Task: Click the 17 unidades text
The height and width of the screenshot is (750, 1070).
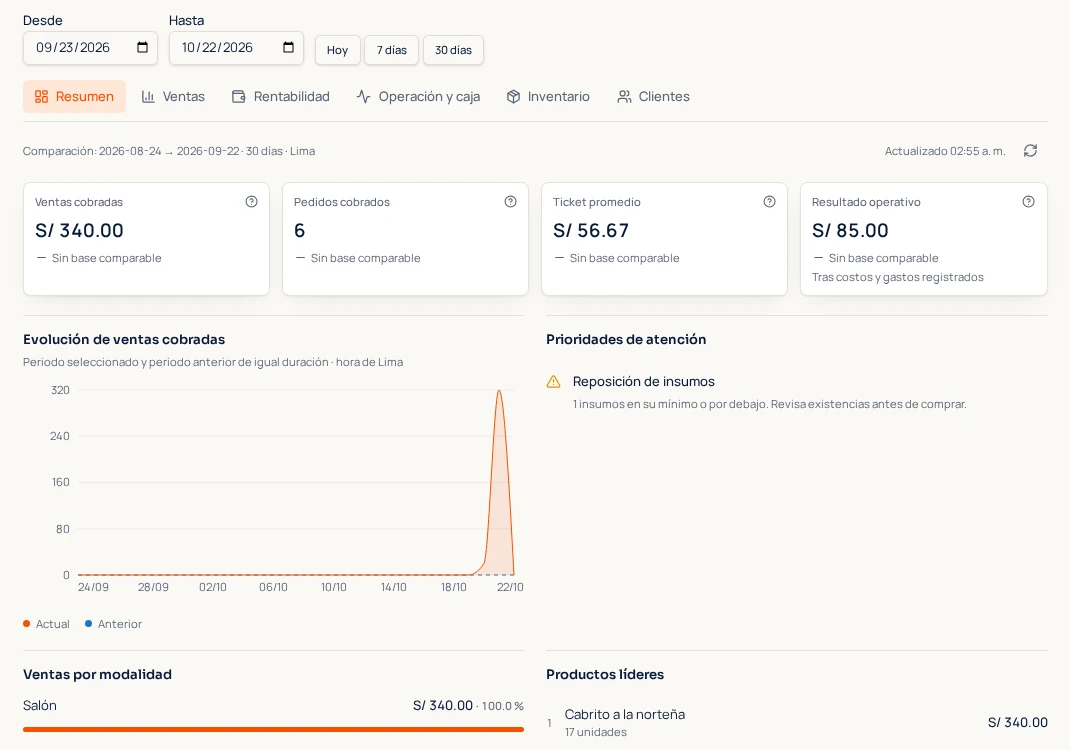Action: click(596, 732)
